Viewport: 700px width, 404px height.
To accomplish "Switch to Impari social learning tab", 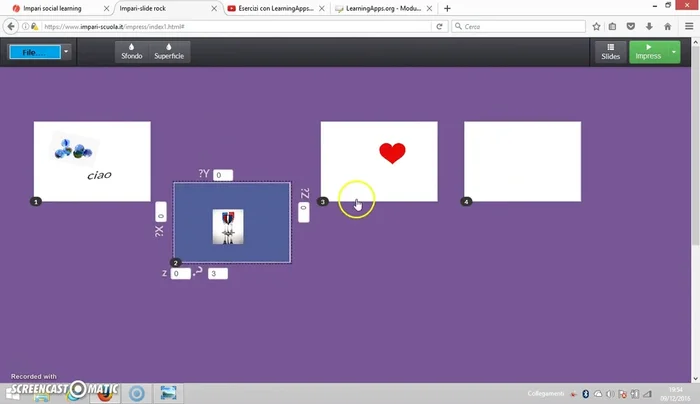I will [x=55, y=8].
